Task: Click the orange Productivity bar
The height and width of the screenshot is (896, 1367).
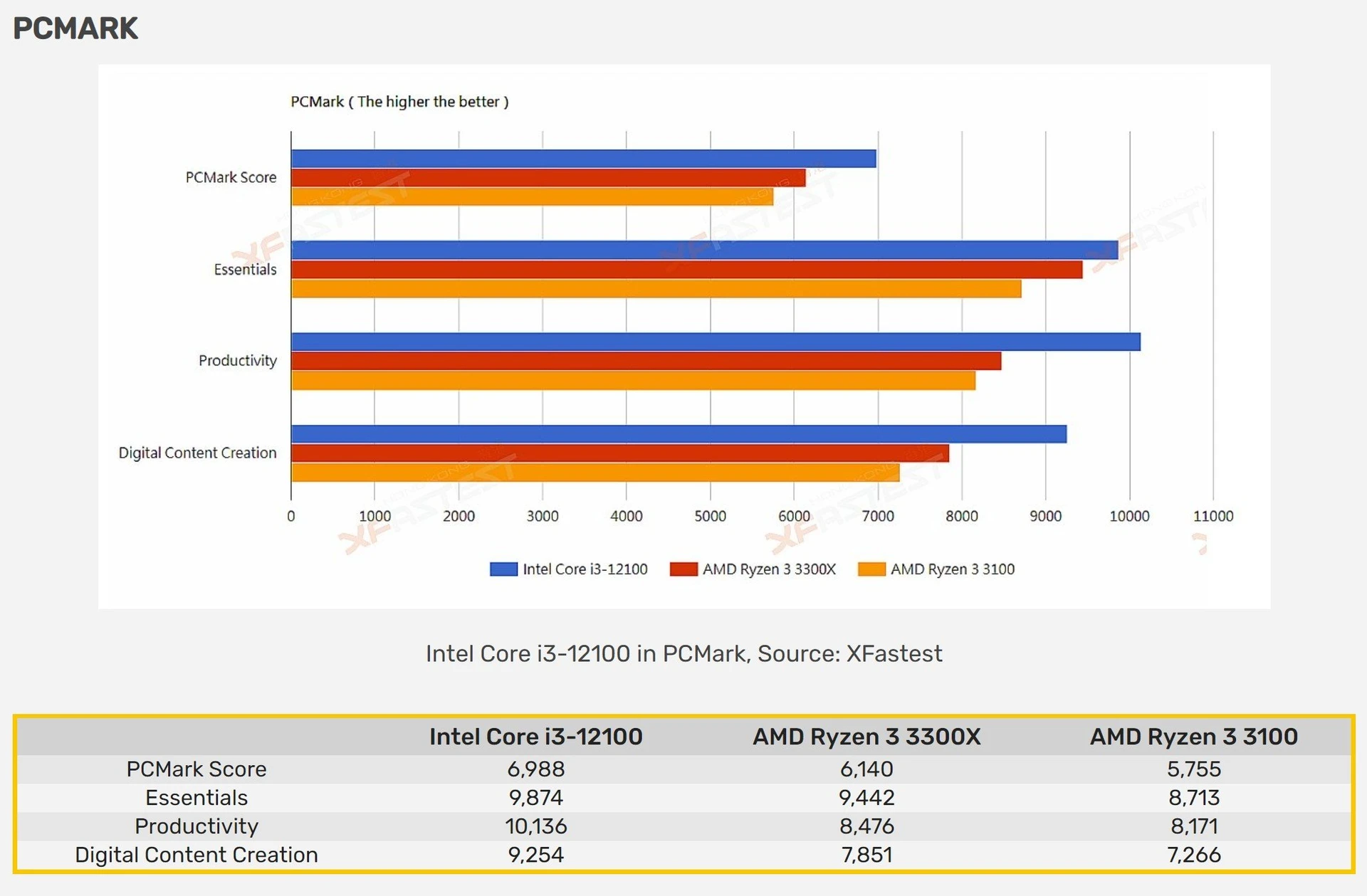Action: coord(633,381)
